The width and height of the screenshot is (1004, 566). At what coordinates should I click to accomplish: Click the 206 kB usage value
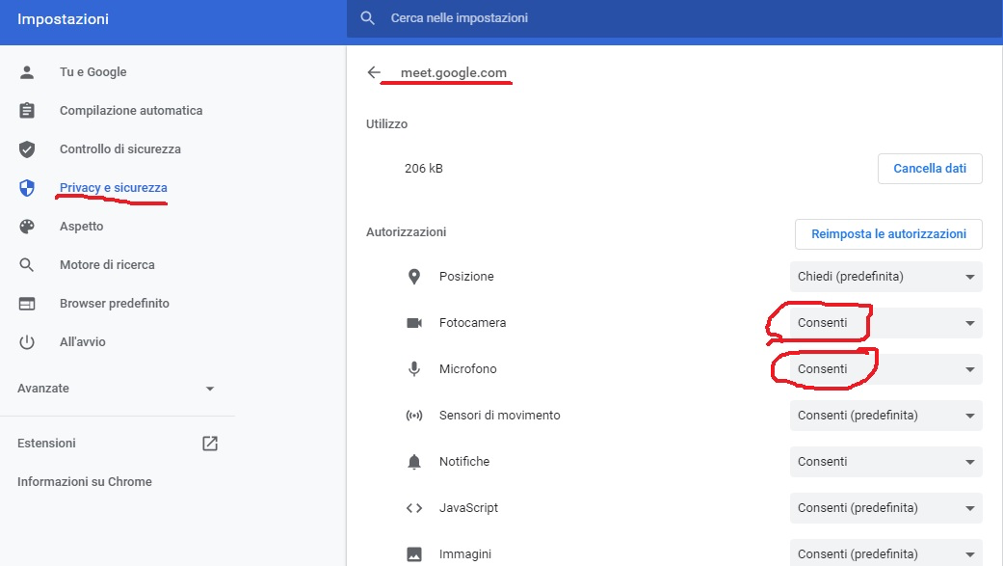423,168
